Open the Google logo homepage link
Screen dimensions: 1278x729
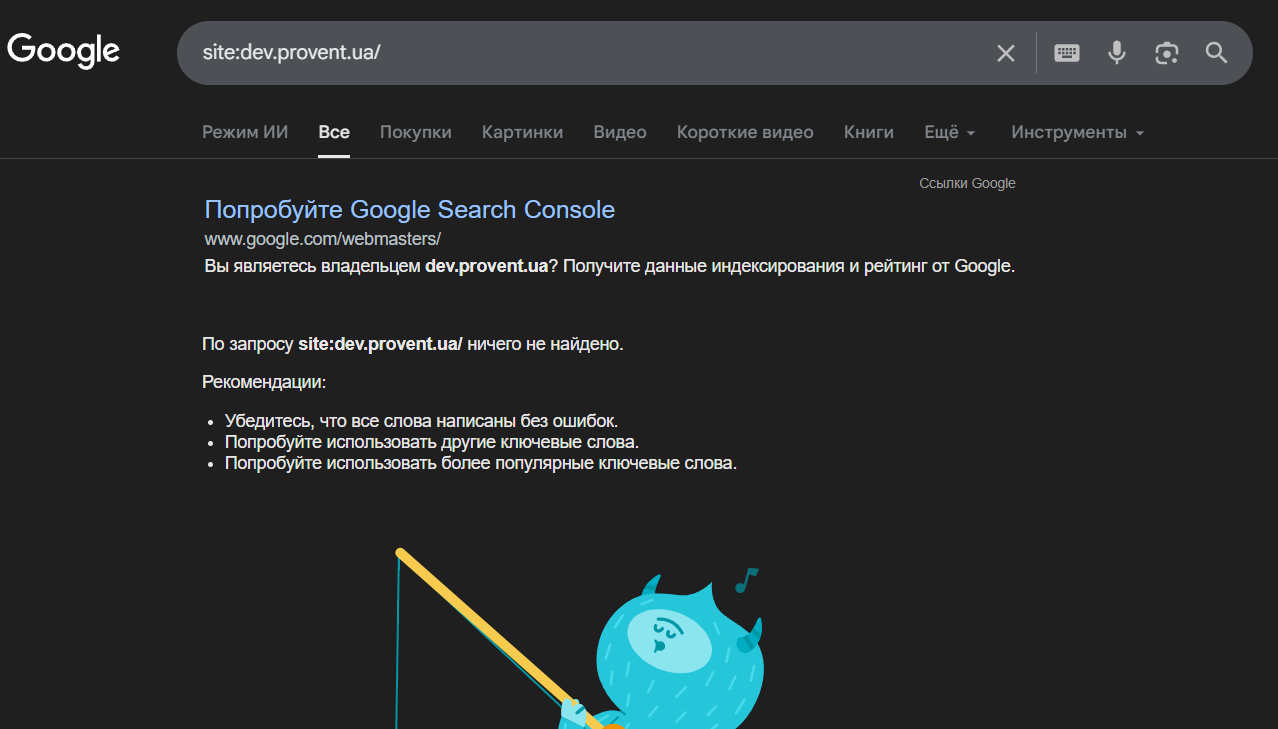click(x=64, y=50)
